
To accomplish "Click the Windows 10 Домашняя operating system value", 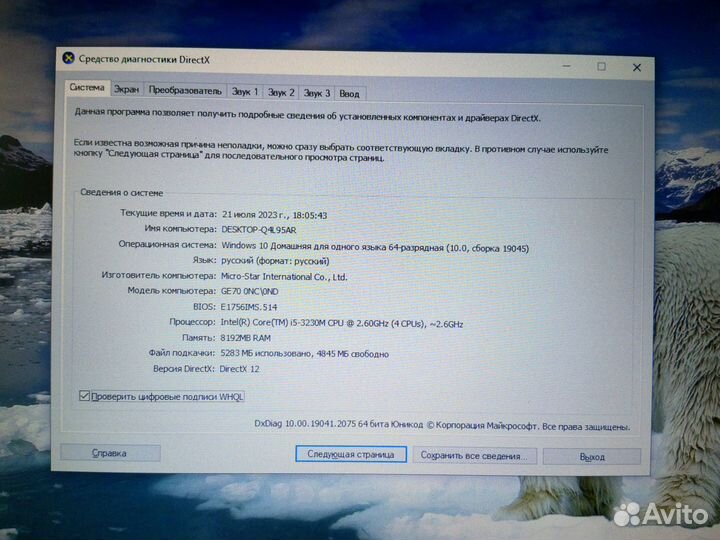I will click(x=375, y=247).
